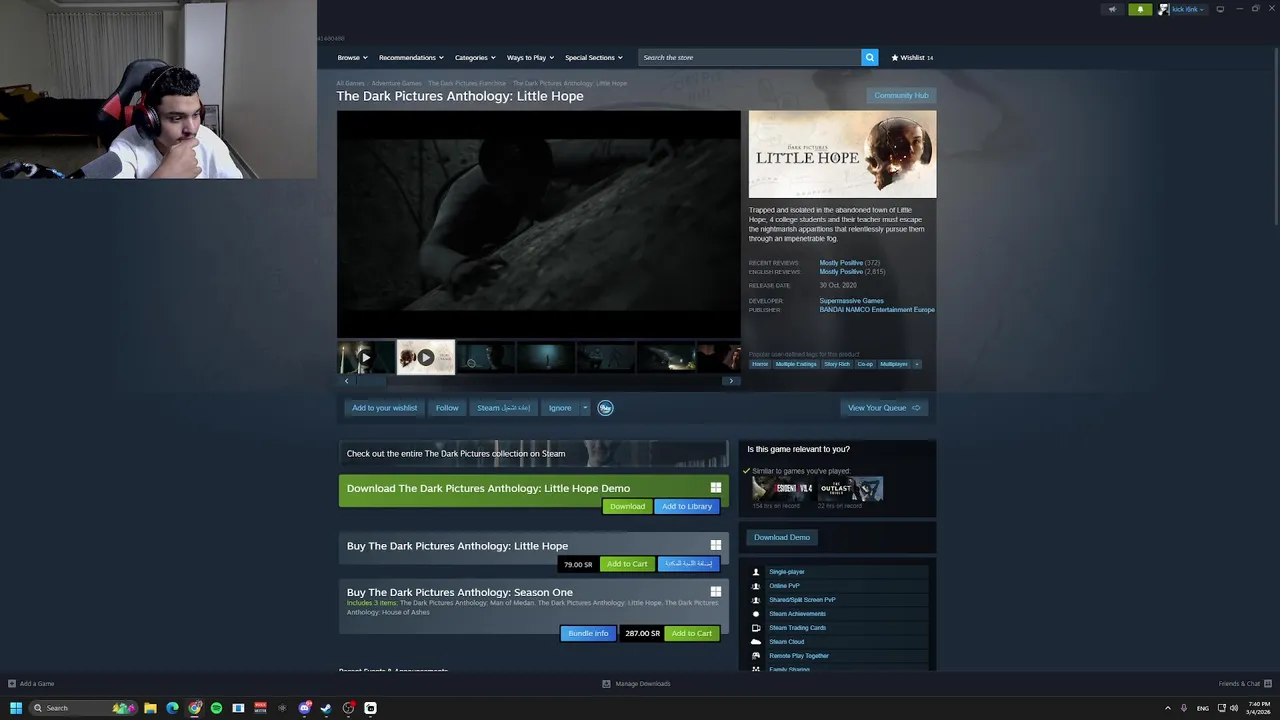This screenshot has width=1280, height=720.
Task: Open the Wishlist star link
Action: 912,57
